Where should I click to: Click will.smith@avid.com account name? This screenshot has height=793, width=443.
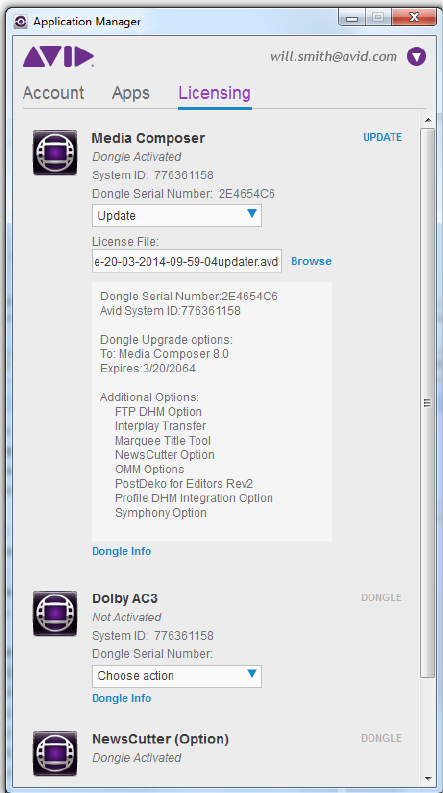[333, 56]
